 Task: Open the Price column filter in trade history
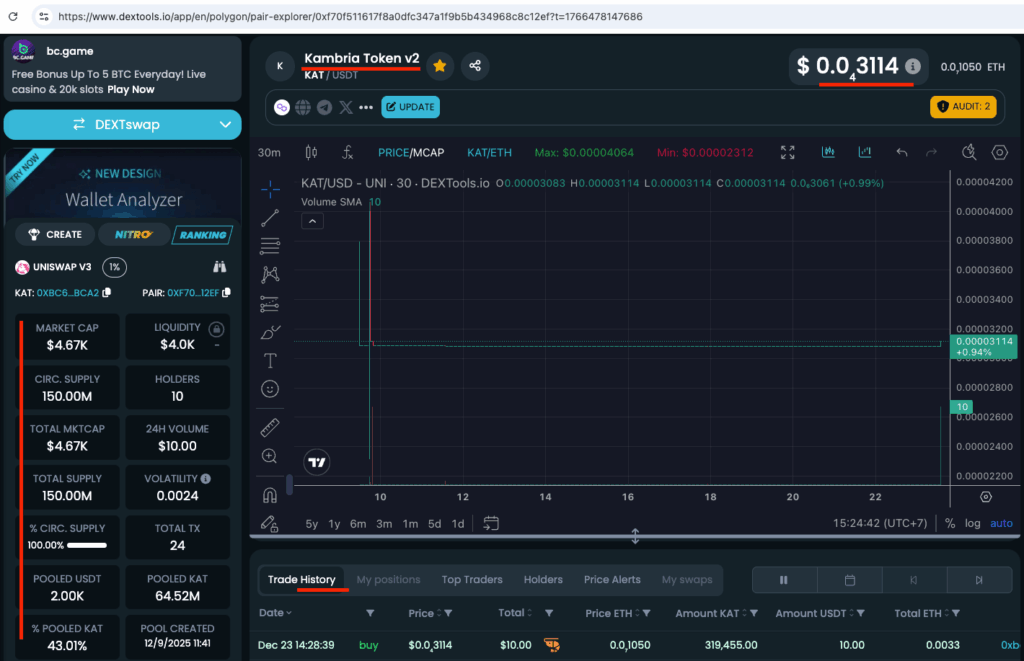click(446, 613)
